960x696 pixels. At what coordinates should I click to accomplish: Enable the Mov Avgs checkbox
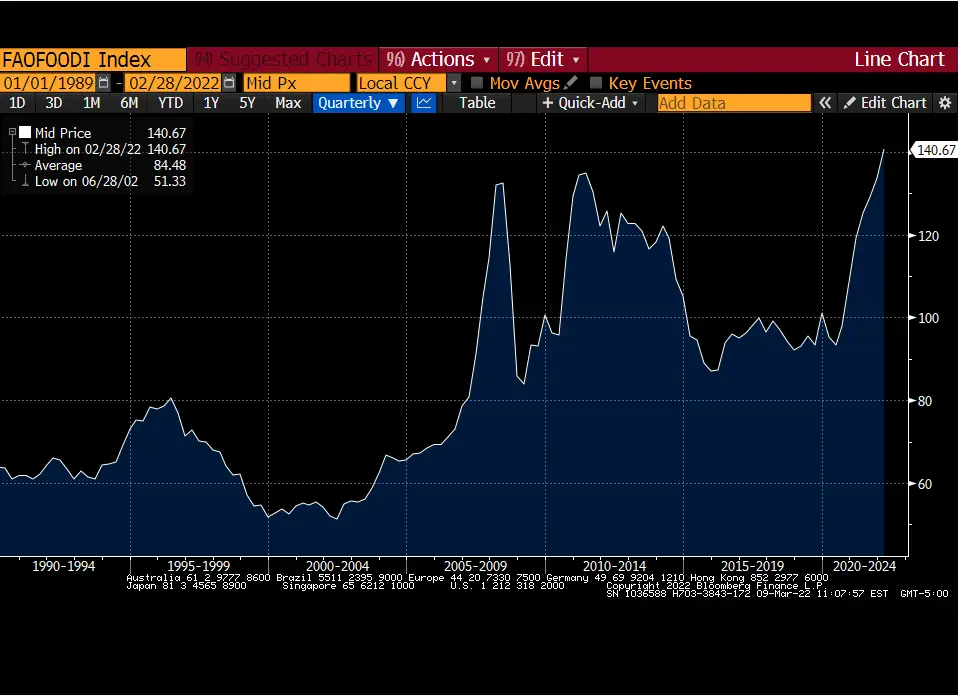(477, 83)
